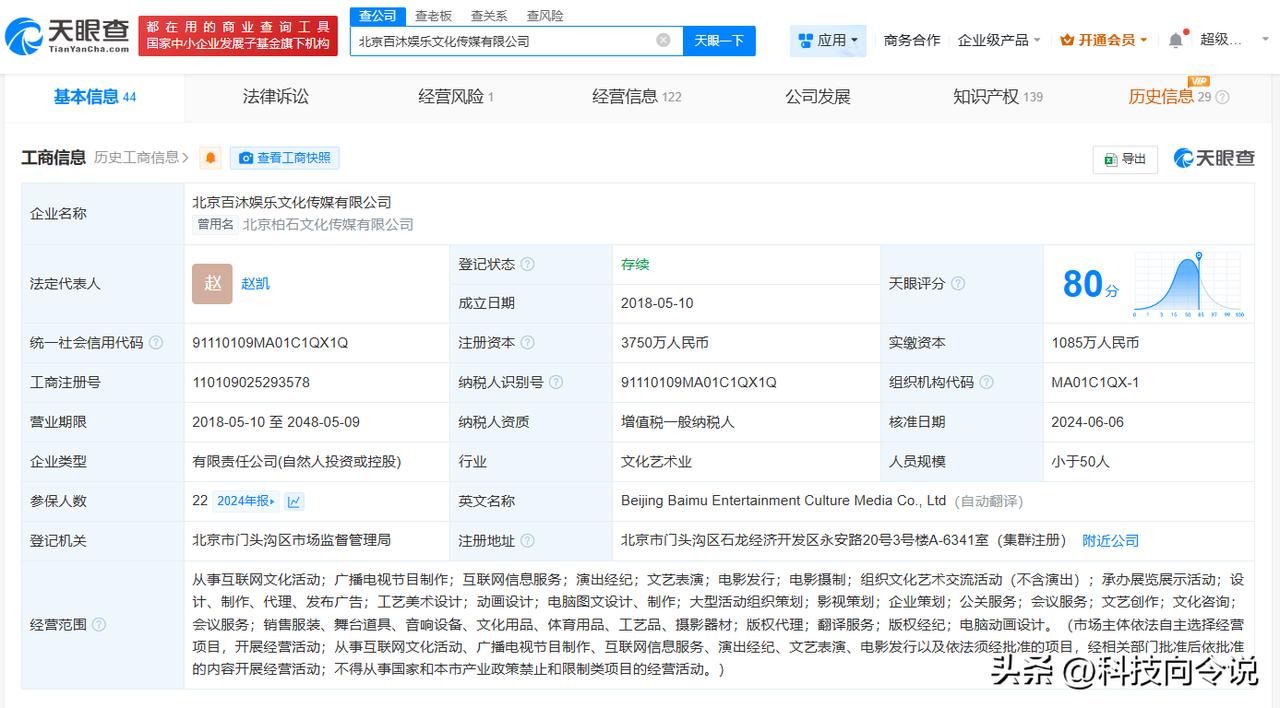Open the 经营风险 tab
Screen dimensions: 1280x708
456,97
